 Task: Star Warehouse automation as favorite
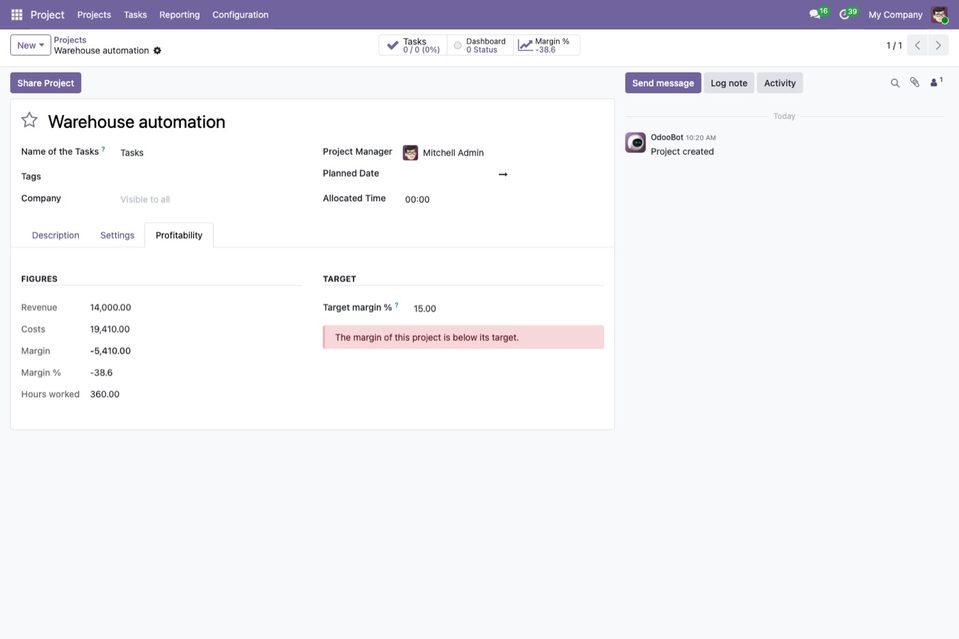(x=29, y=120)
